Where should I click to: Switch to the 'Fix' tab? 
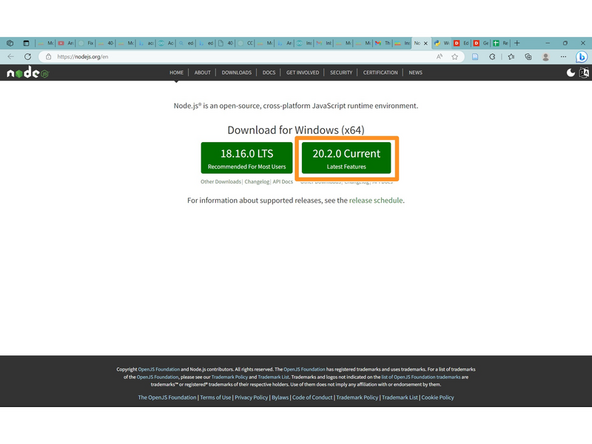[86, 43]
